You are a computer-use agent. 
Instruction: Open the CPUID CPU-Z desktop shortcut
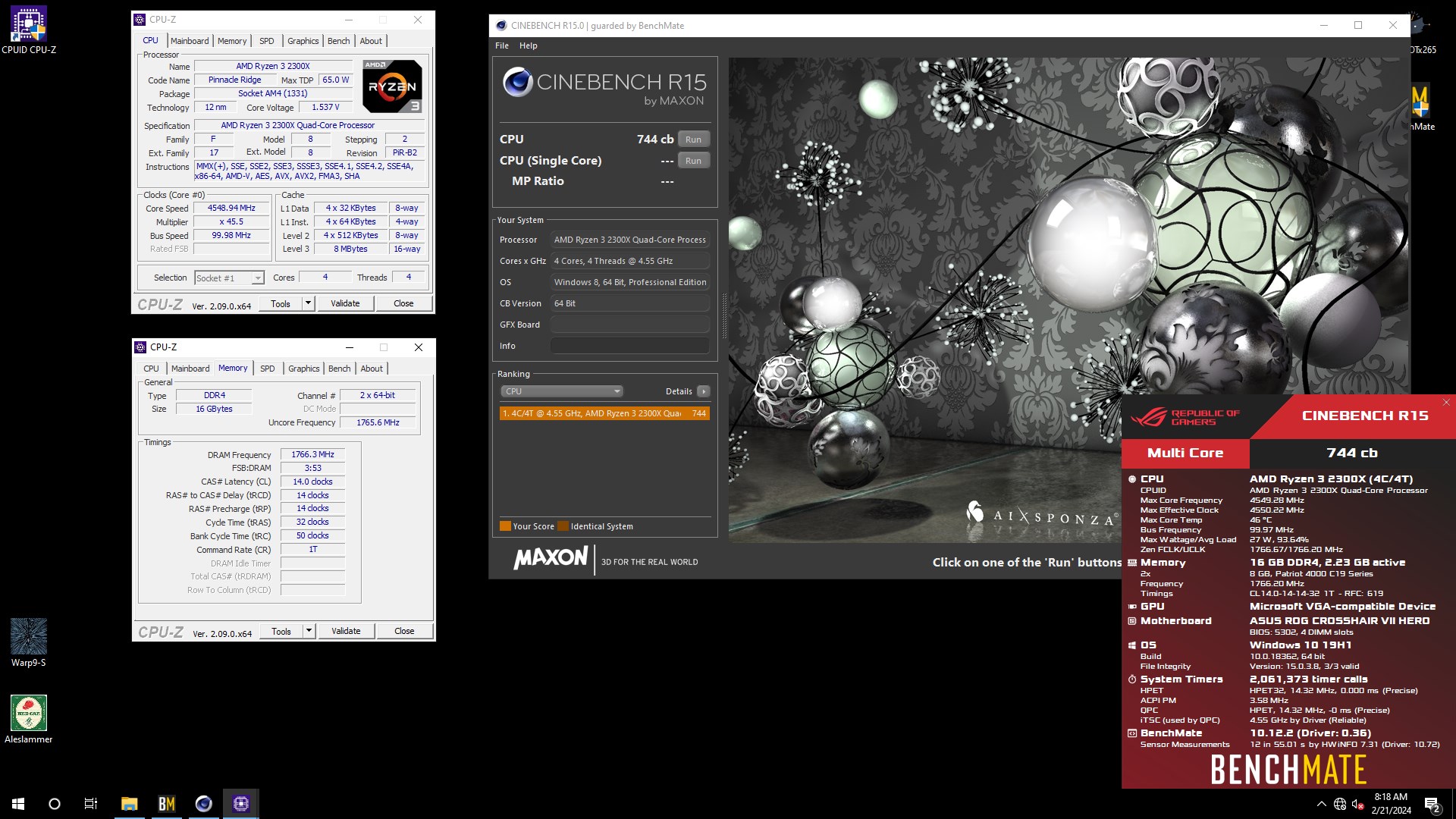click(x=29, y=30)
